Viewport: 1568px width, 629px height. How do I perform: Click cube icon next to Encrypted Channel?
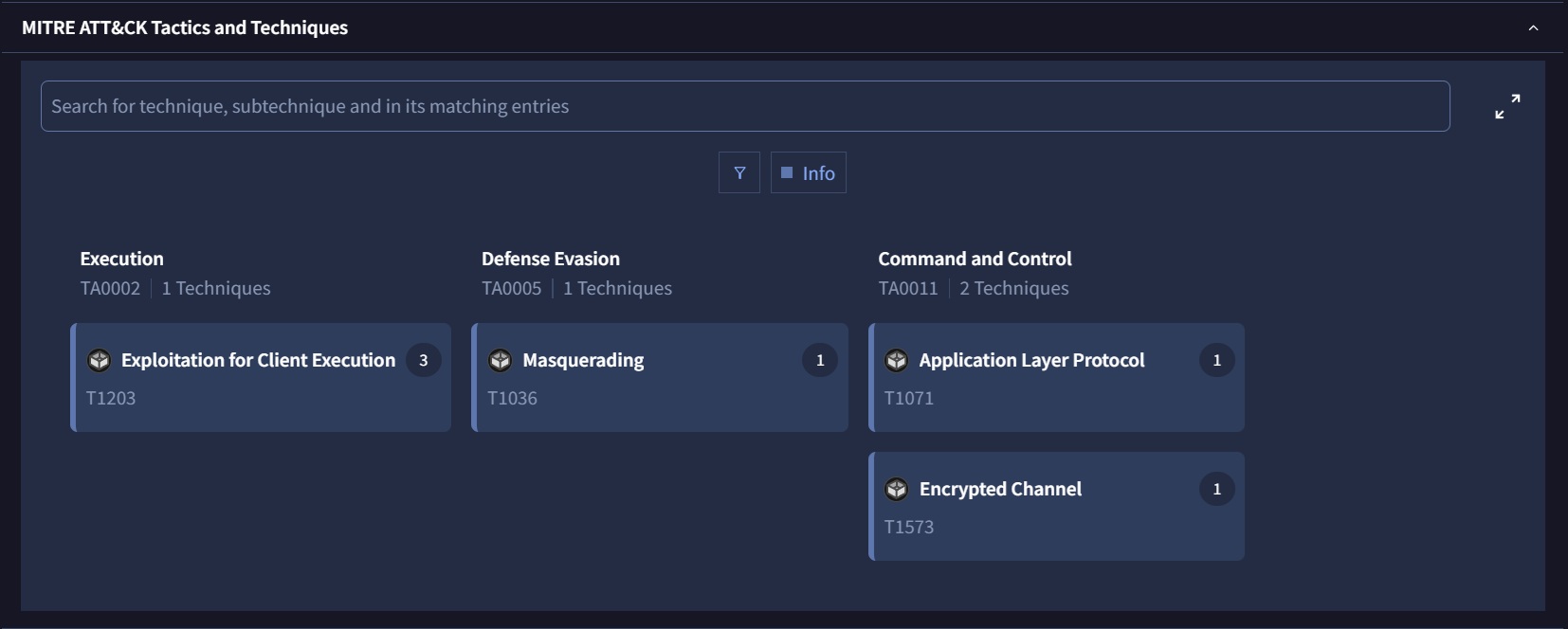point(896,489)
